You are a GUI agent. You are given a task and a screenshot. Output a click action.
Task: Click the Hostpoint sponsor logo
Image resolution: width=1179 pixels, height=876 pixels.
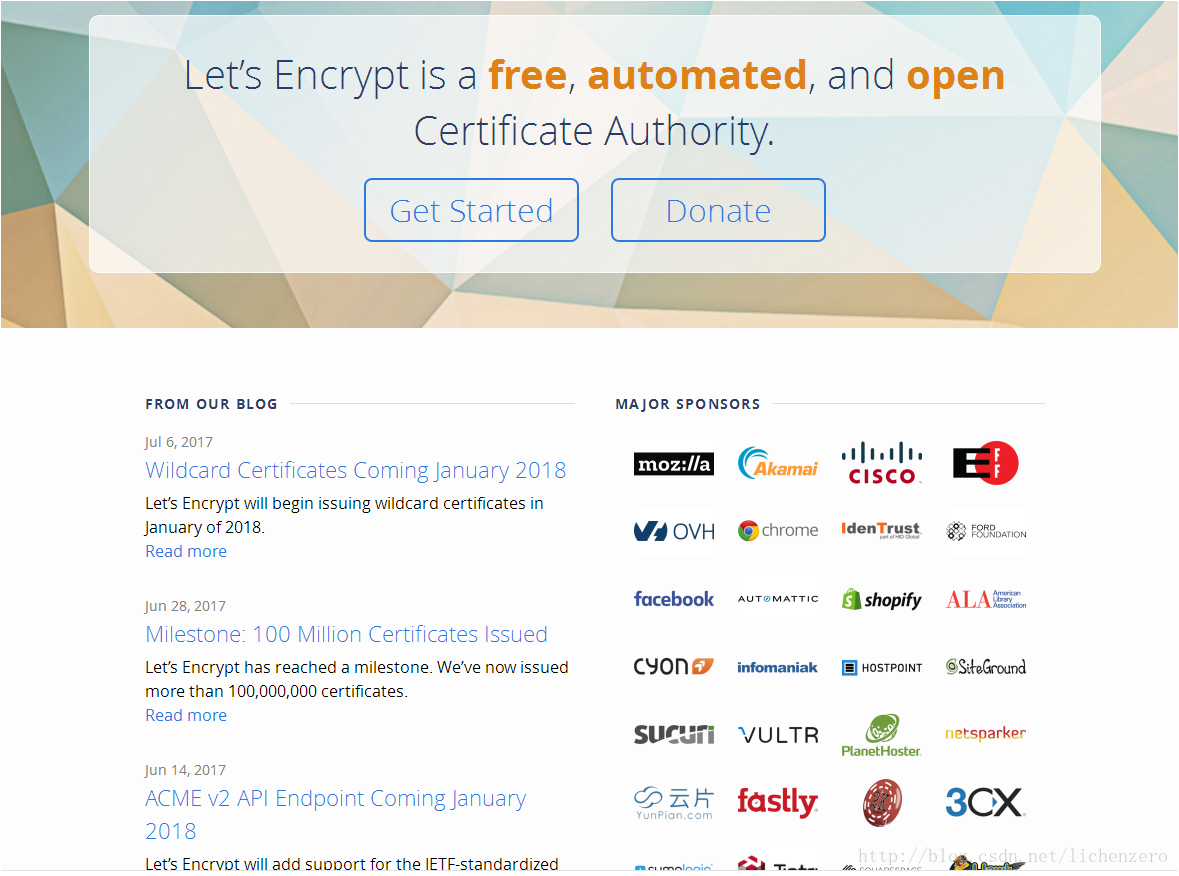point(881,668)
